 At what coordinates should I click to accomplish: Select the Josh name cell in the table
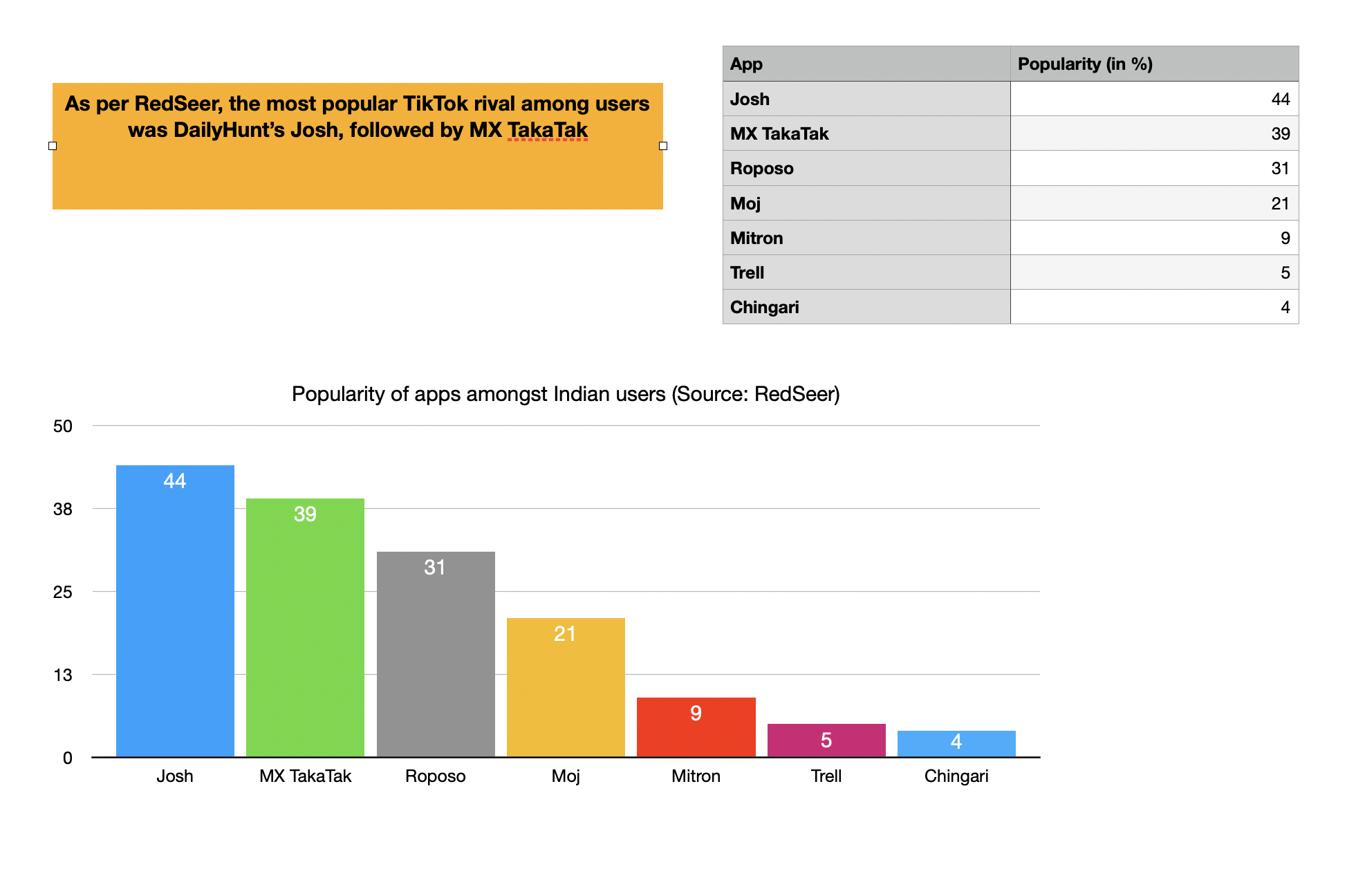tap(866, 99)
